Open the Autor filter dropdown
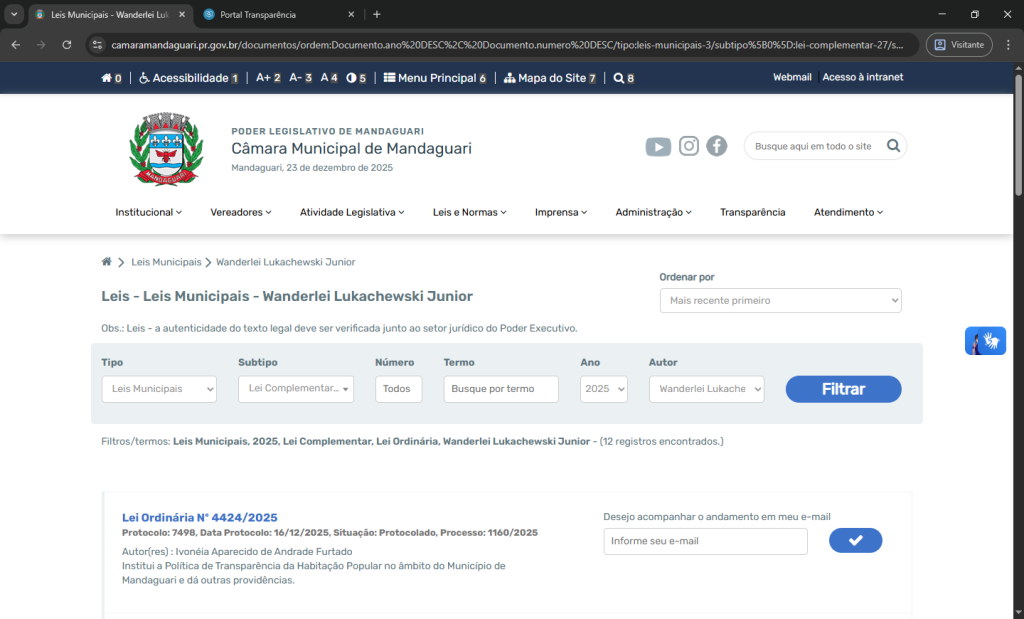This screenshot has width=1024, height=619. click(x=706, y=389)
